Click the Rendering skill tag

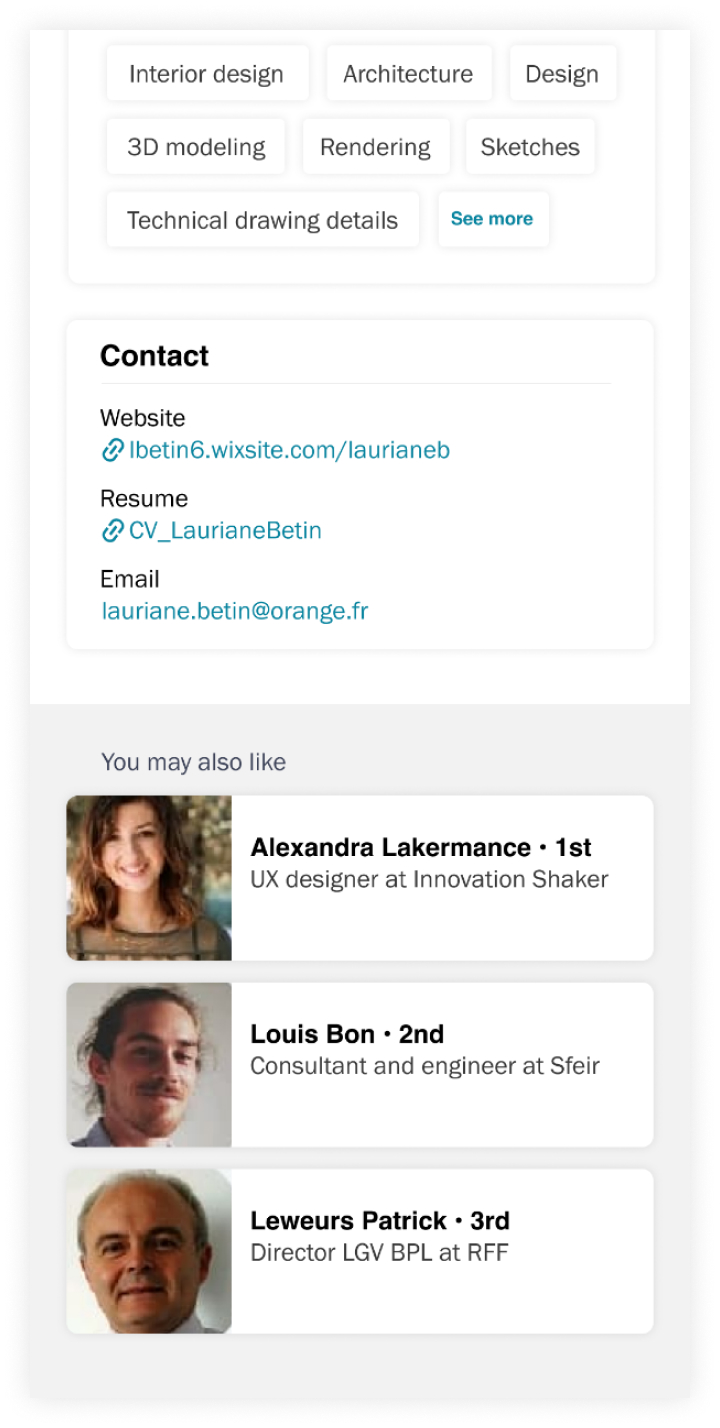click(375, 147)
